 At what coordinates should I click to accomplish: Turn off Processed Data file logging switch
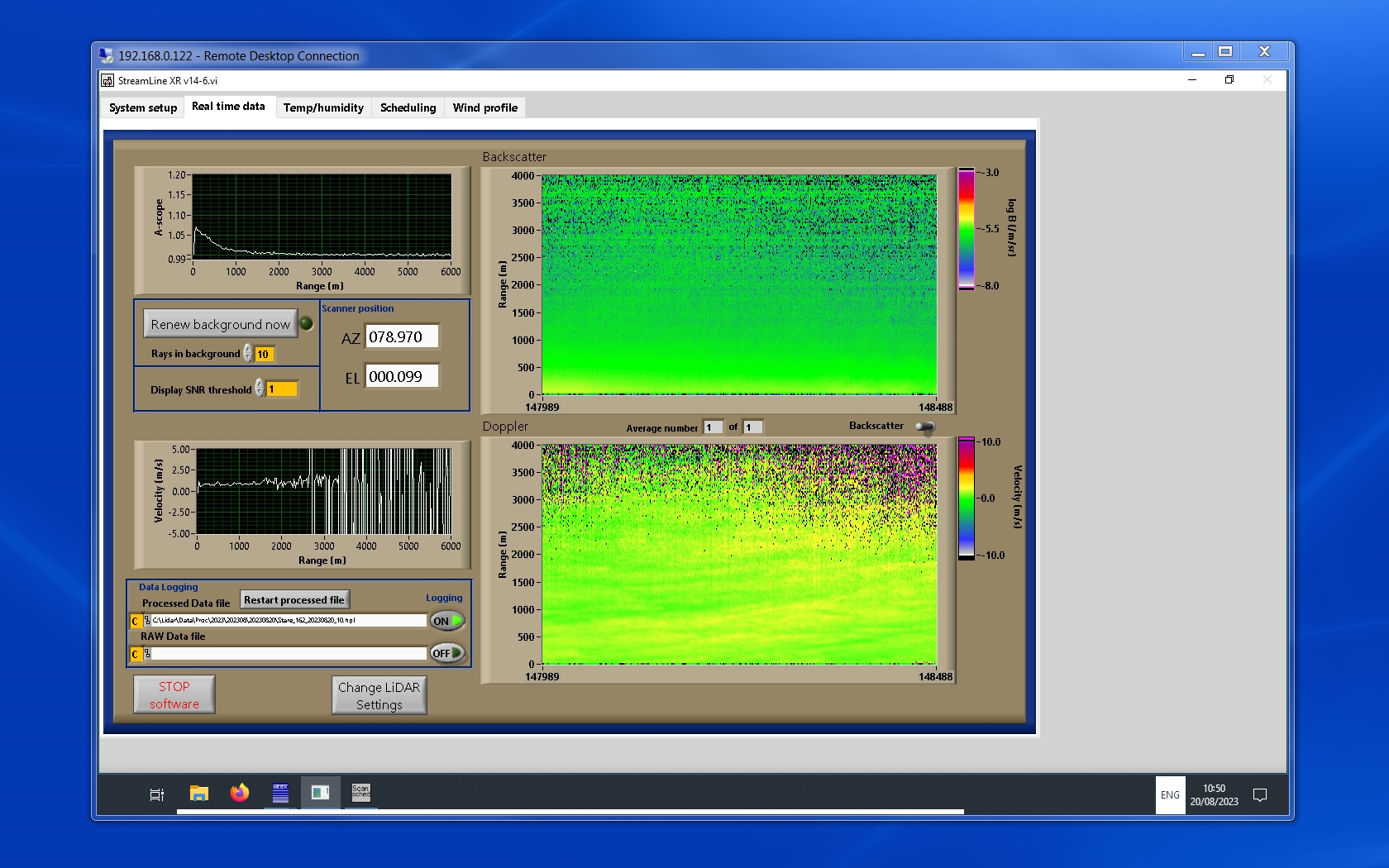tap(447, 621)
